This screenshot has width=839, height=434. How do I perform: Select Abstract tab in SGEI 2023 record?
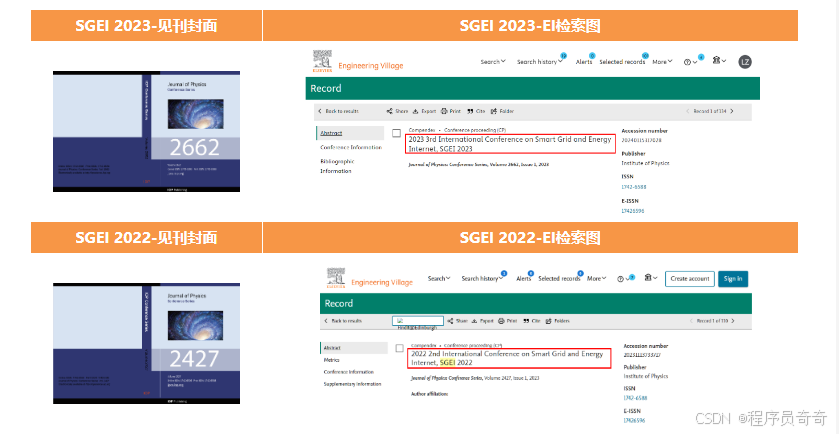click(x=350, y=133)
